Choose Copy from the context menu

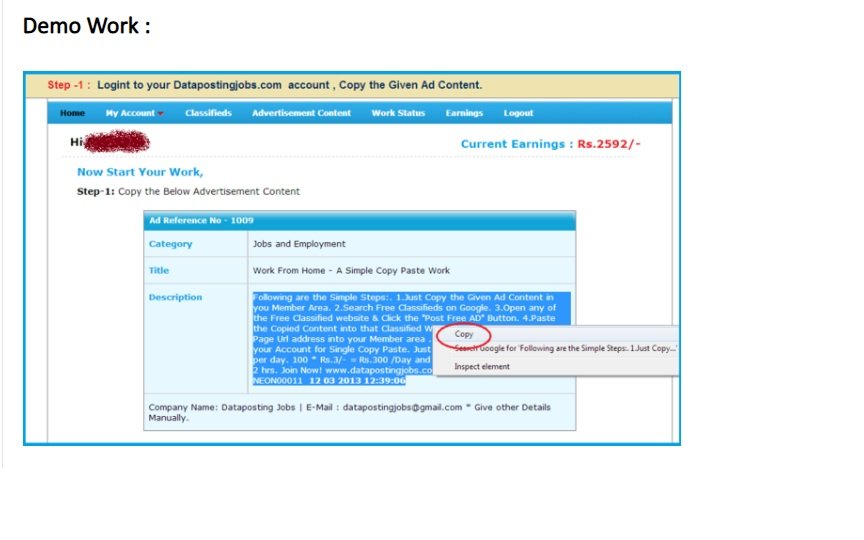click(464, 334)
